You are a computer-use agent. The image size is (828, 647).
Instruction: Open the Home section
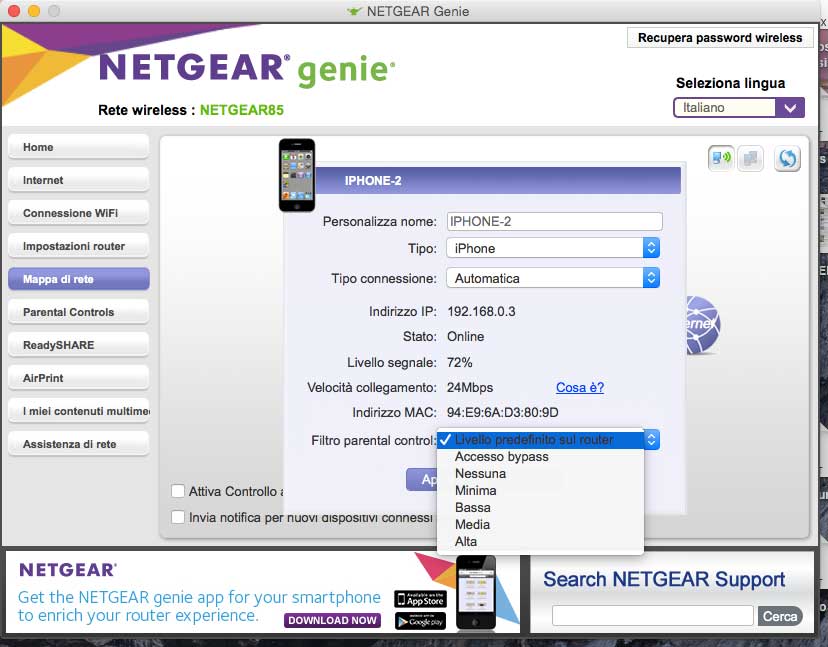tap(79, 147)
